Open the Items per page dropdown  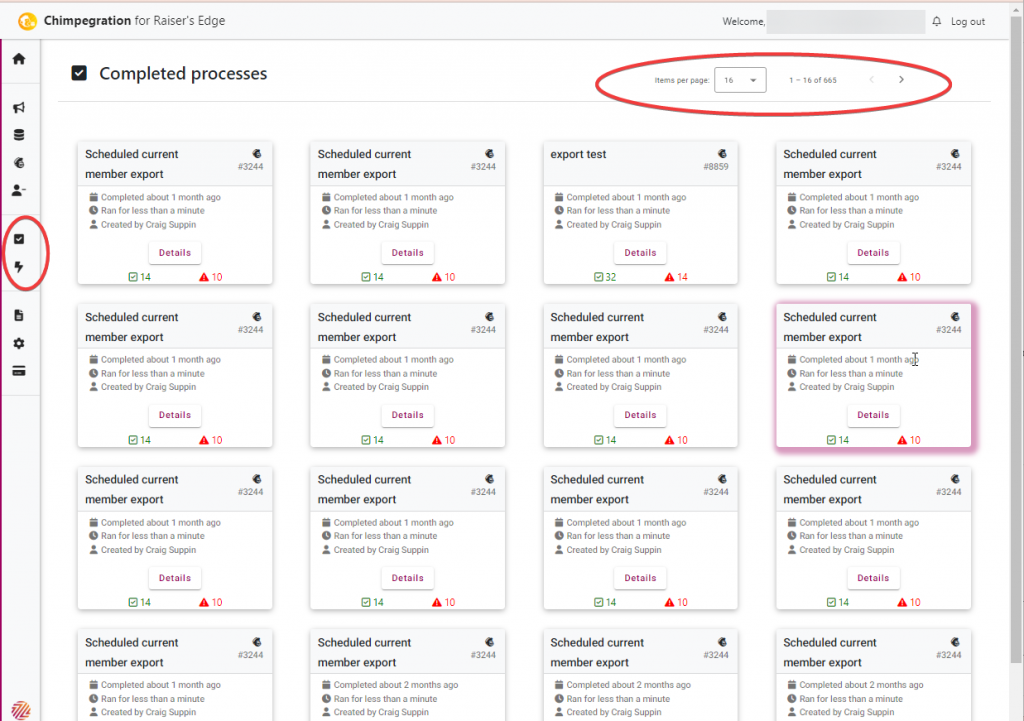(x=740, y=80)
